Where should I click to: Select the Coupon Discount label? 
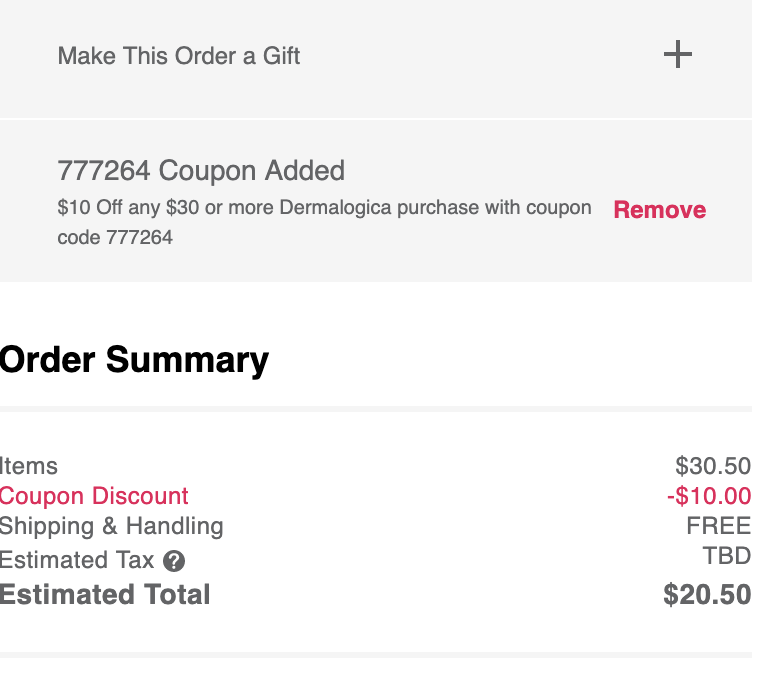94,496
